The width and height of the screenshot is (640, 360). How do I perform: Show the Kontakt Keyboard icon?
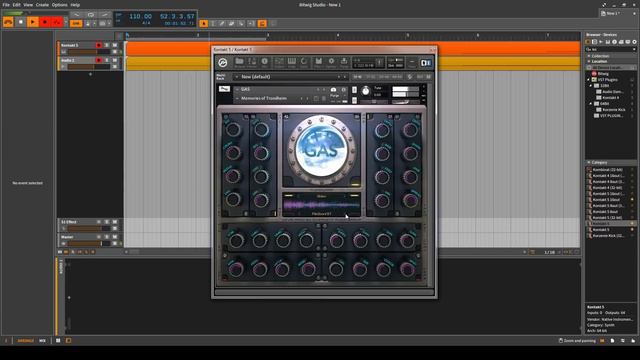click(292, 62)
